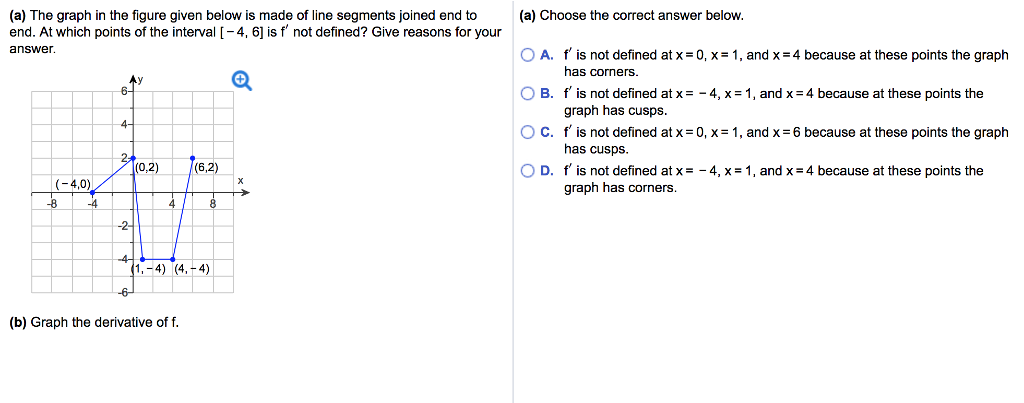The image size is (1024, 403).
Task: Click option B text about cusps at x=-4
Action: pos(773,101)
